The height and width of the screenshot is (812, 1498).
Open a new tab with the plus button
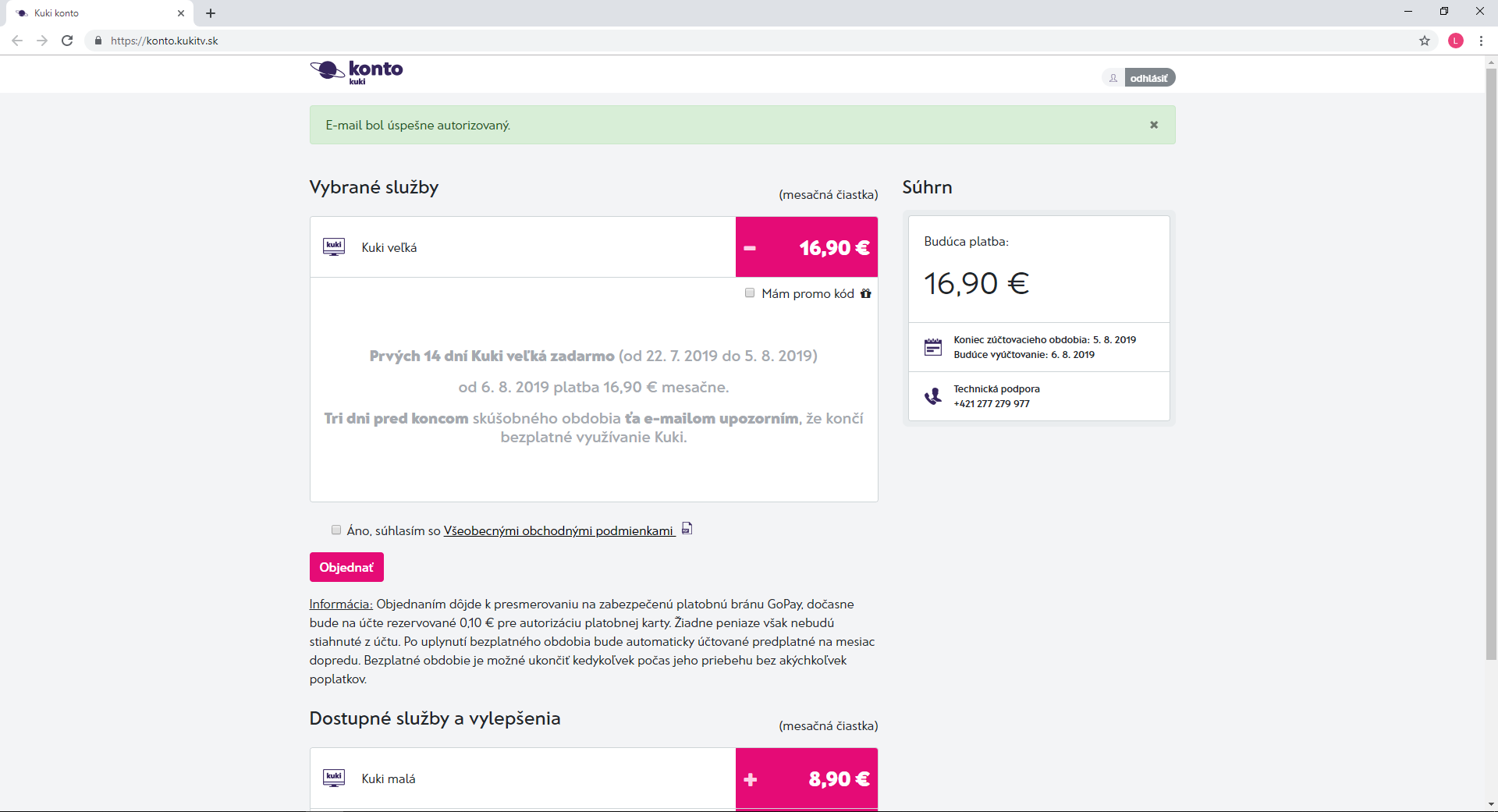click(x=211, y=13)
